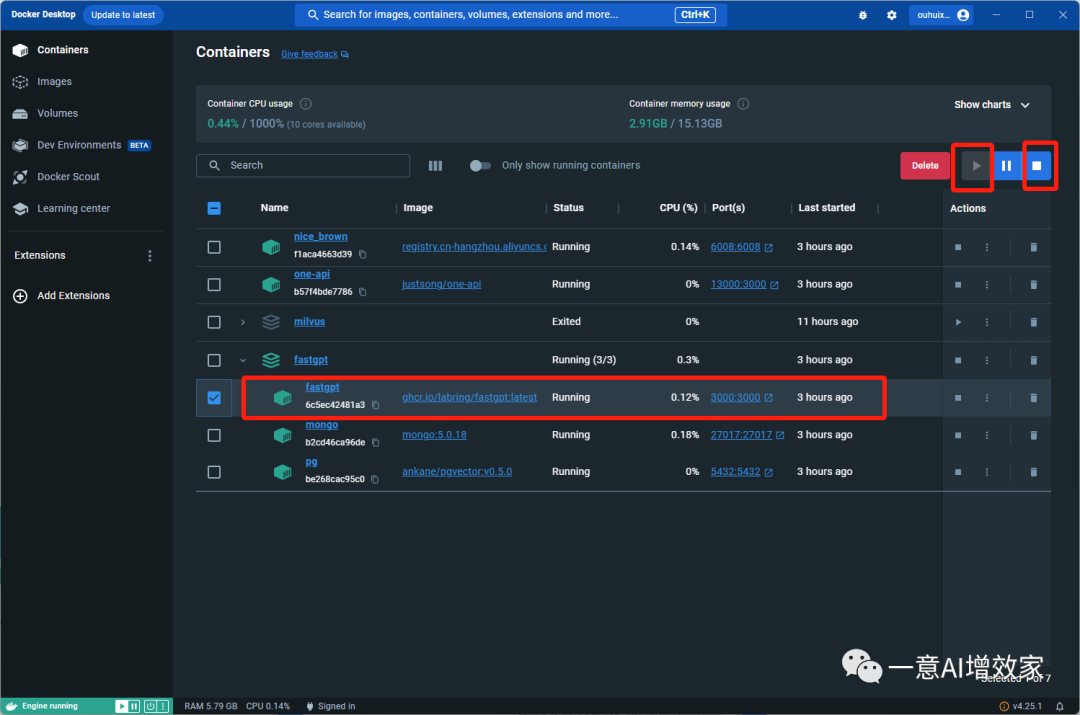Copy container ID b2cd46ca96de
The image size is (1080, 715).
(375, 442)
